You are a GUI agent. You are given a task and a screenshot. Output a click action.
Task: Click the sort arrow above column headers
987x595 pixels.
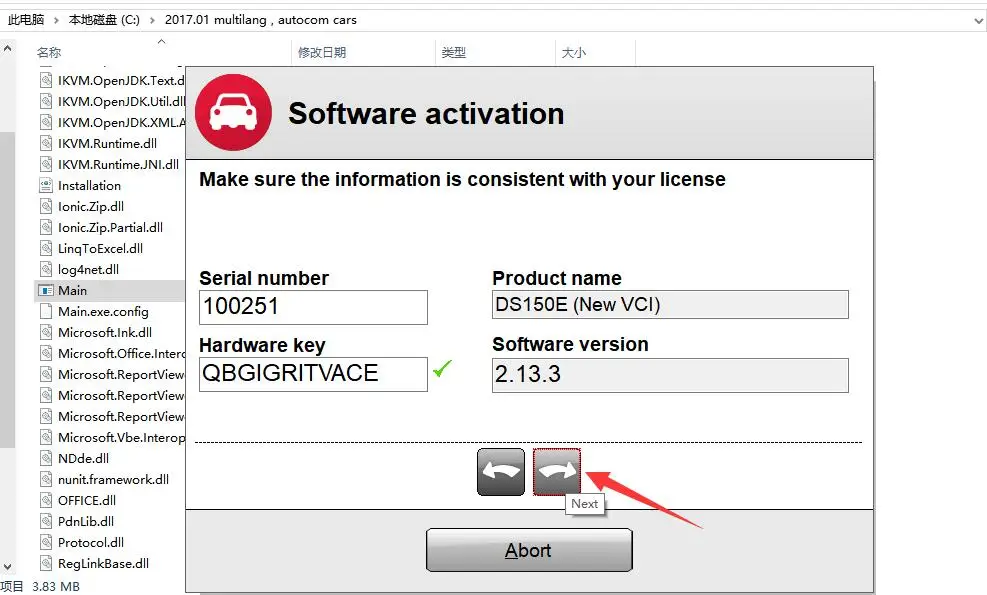coord(162,42)
